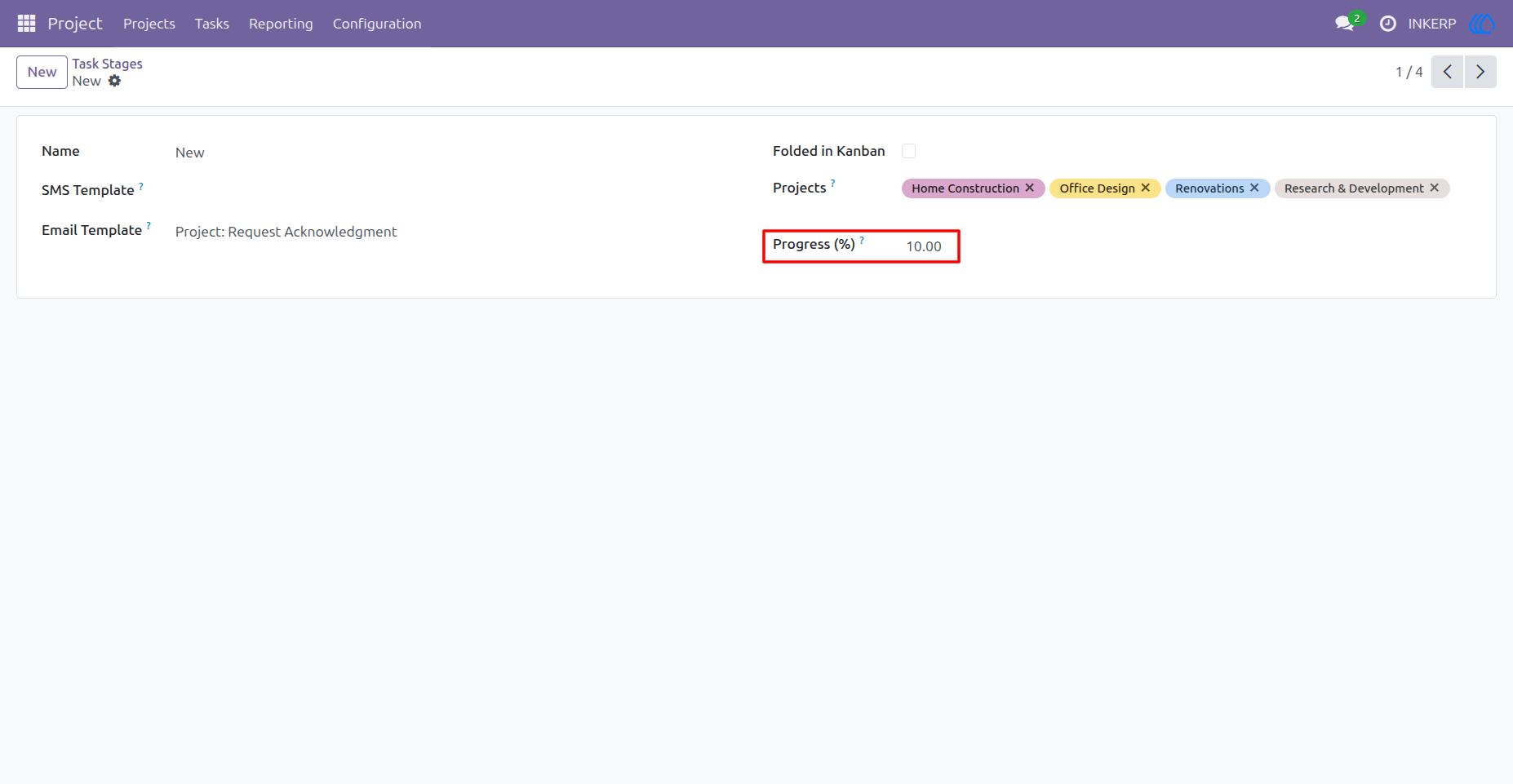Open the Configuration menu
This screenshot has height=784, width=1513.
tap(377, 24)
